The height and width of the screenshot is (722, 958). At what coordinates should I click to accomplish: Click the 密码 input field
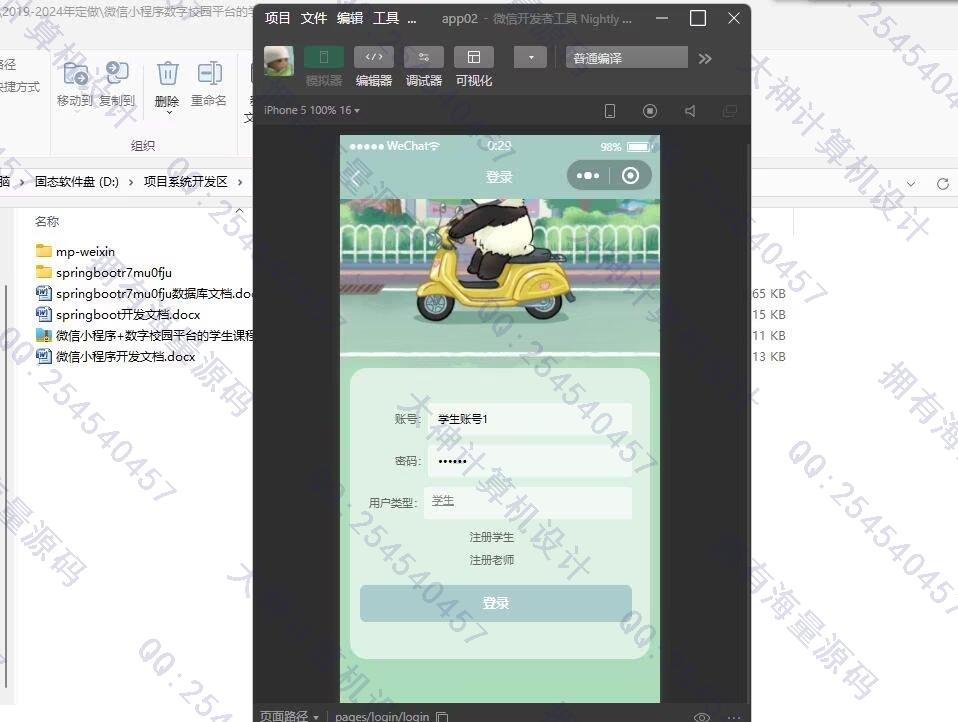[x=528, y=461]
